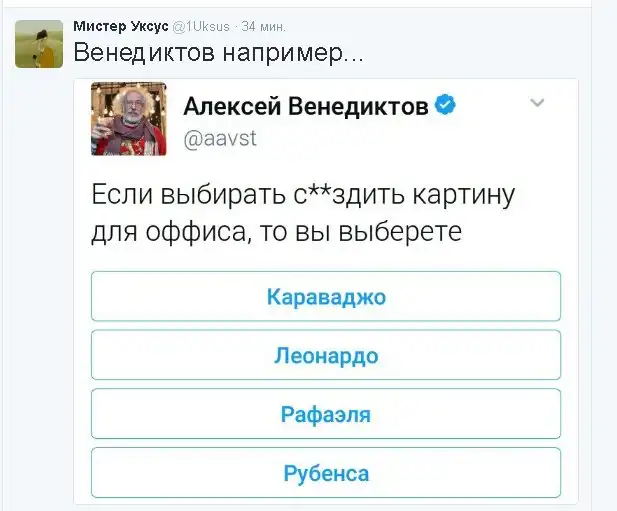The image size is (617, 511).
Task: Pick the Рубенса poll option
Action: (x=326, y=473)
